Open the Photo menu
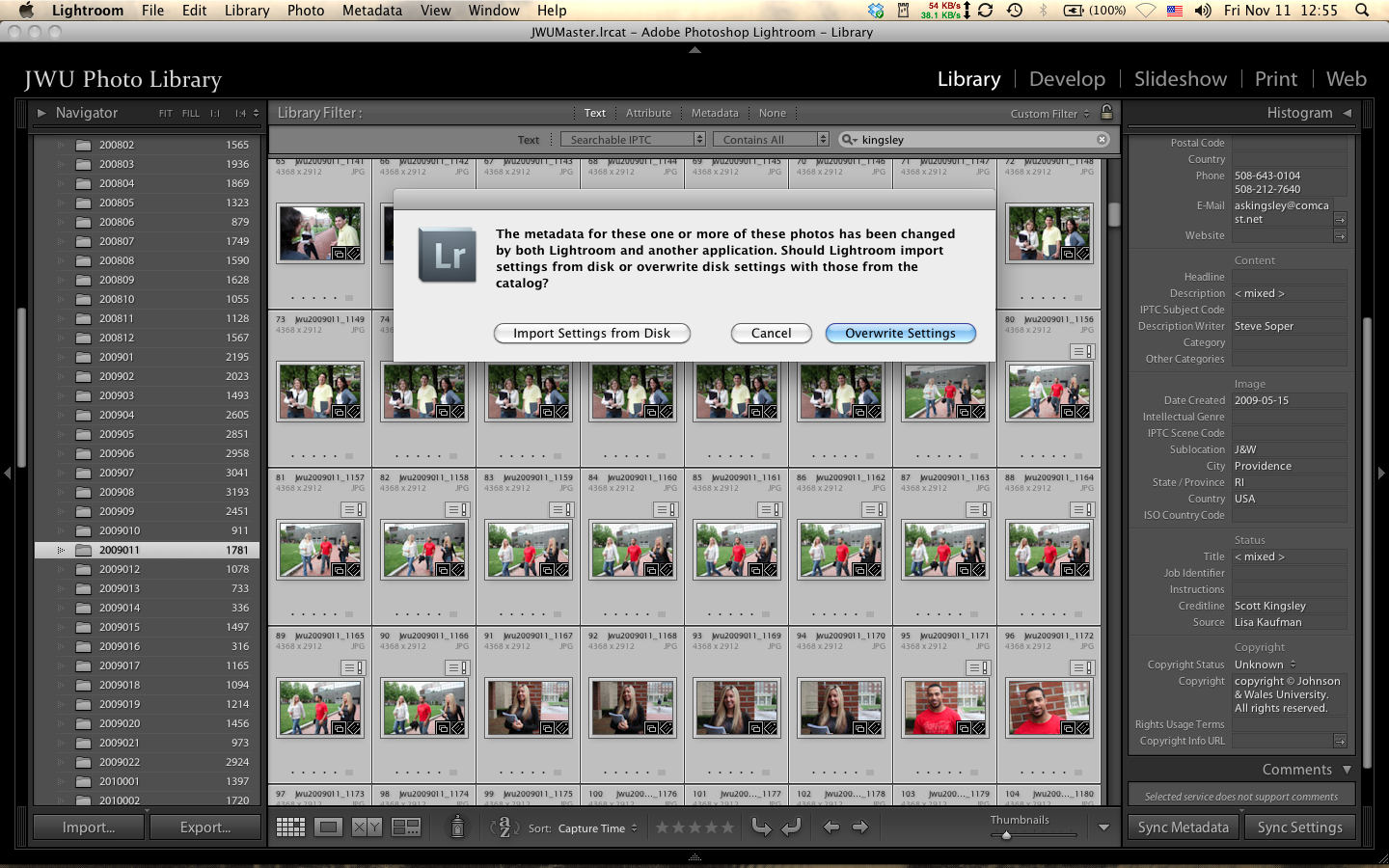This screenshot has height=868, width=1389. 306,11
